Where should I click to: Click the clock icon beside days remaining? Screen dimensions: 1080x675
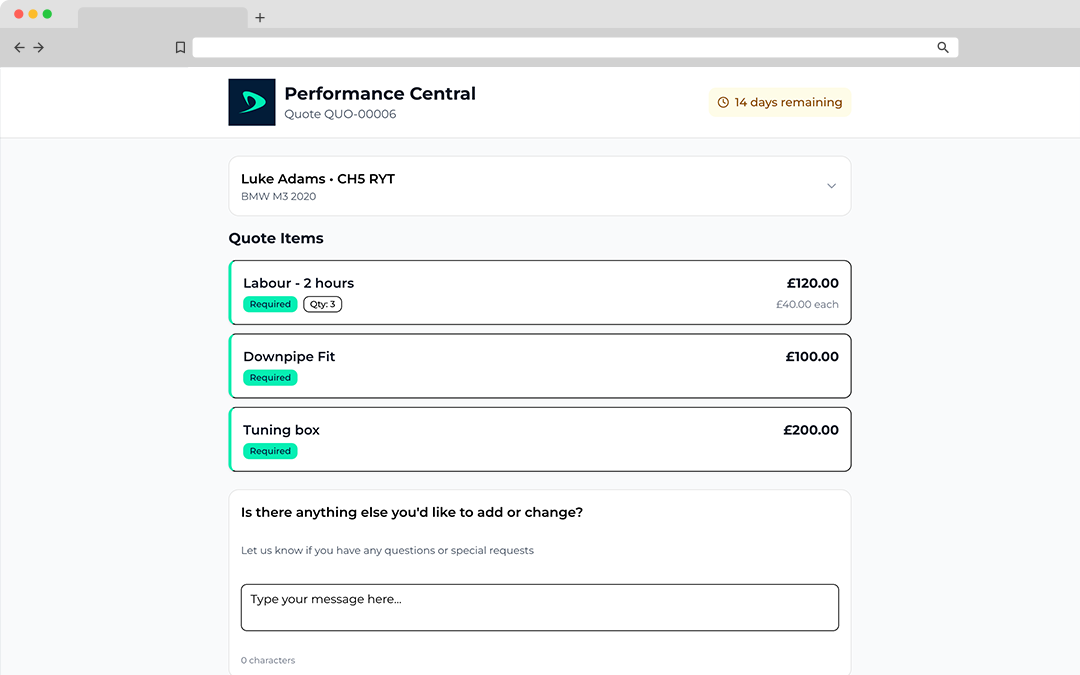click(723, 102)
